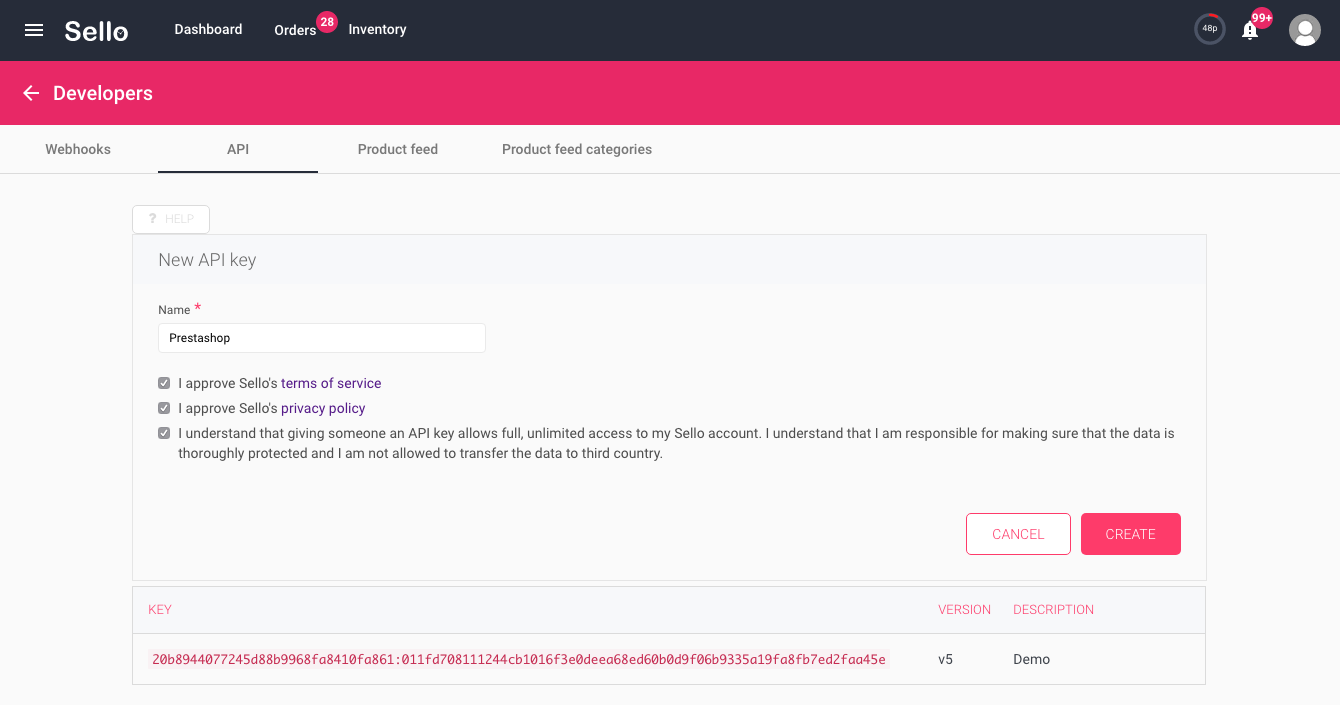Open the privacy policy link
Screen dimensions: 1340x705
(x=323, y=408)
